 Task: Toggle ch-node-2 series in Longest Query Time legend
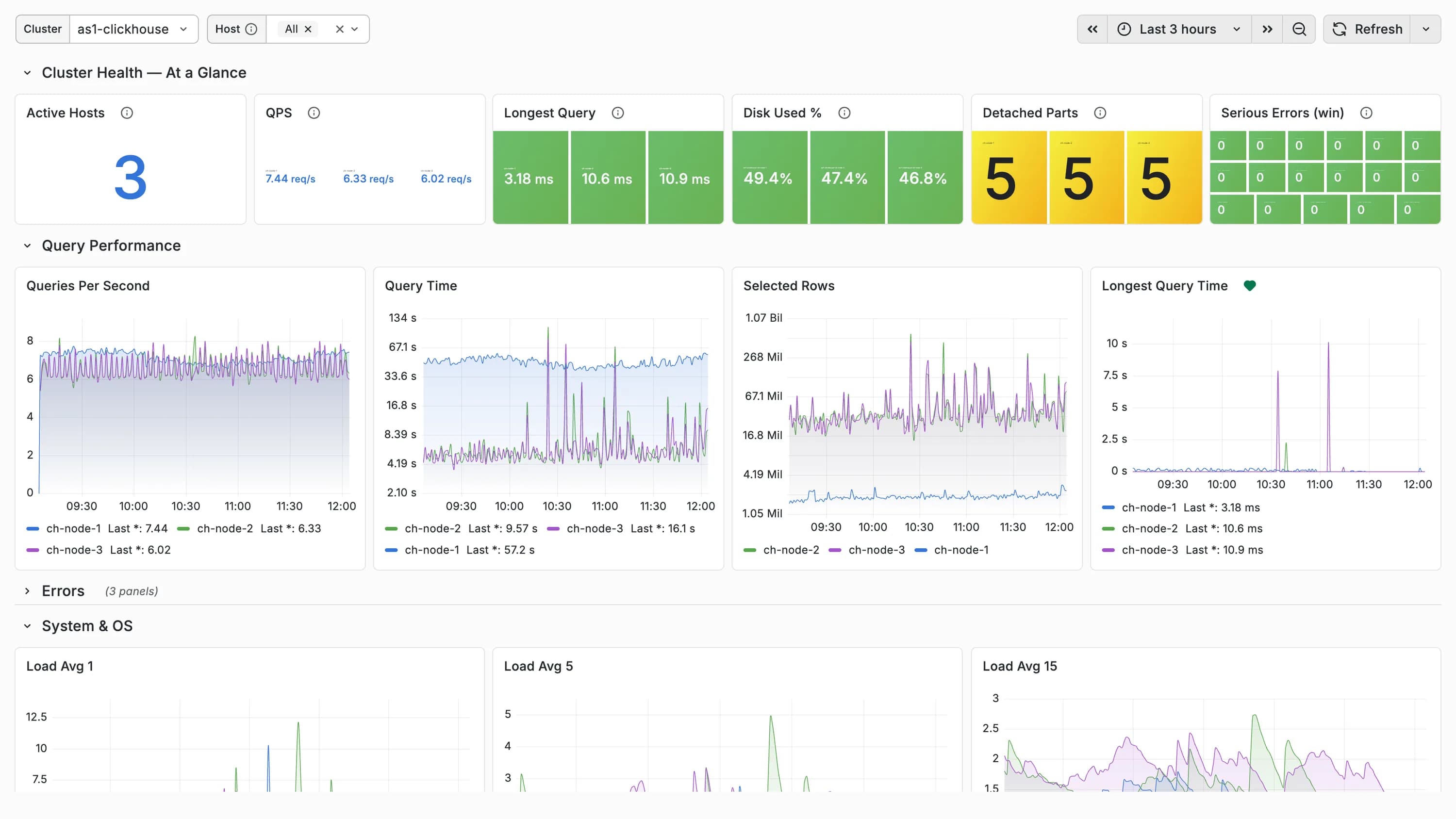point(1150,528)
